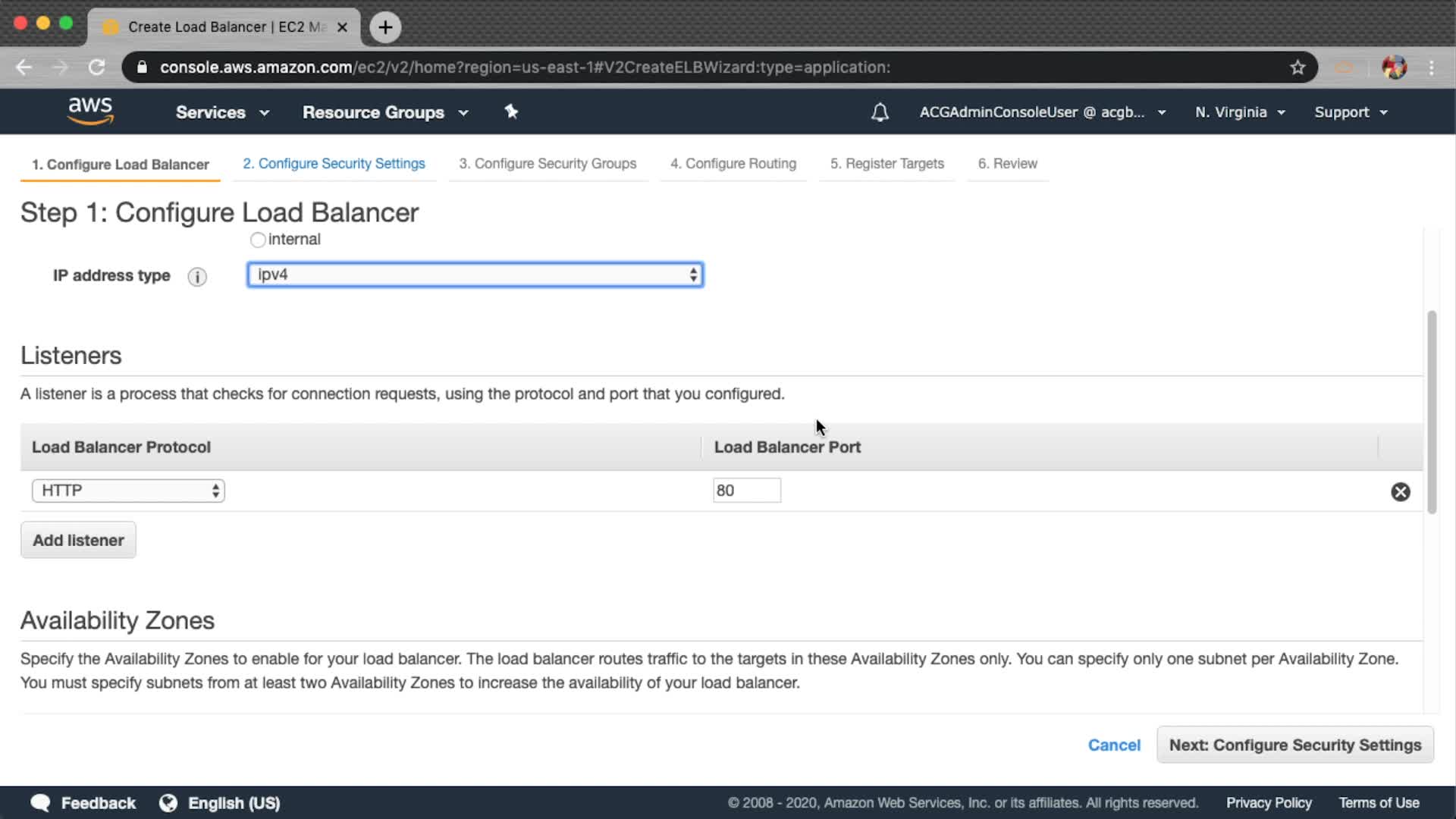Click the Feedback speech bubble icon
This screenshot has height=819, width=1456.
click(x=40, y=803)
